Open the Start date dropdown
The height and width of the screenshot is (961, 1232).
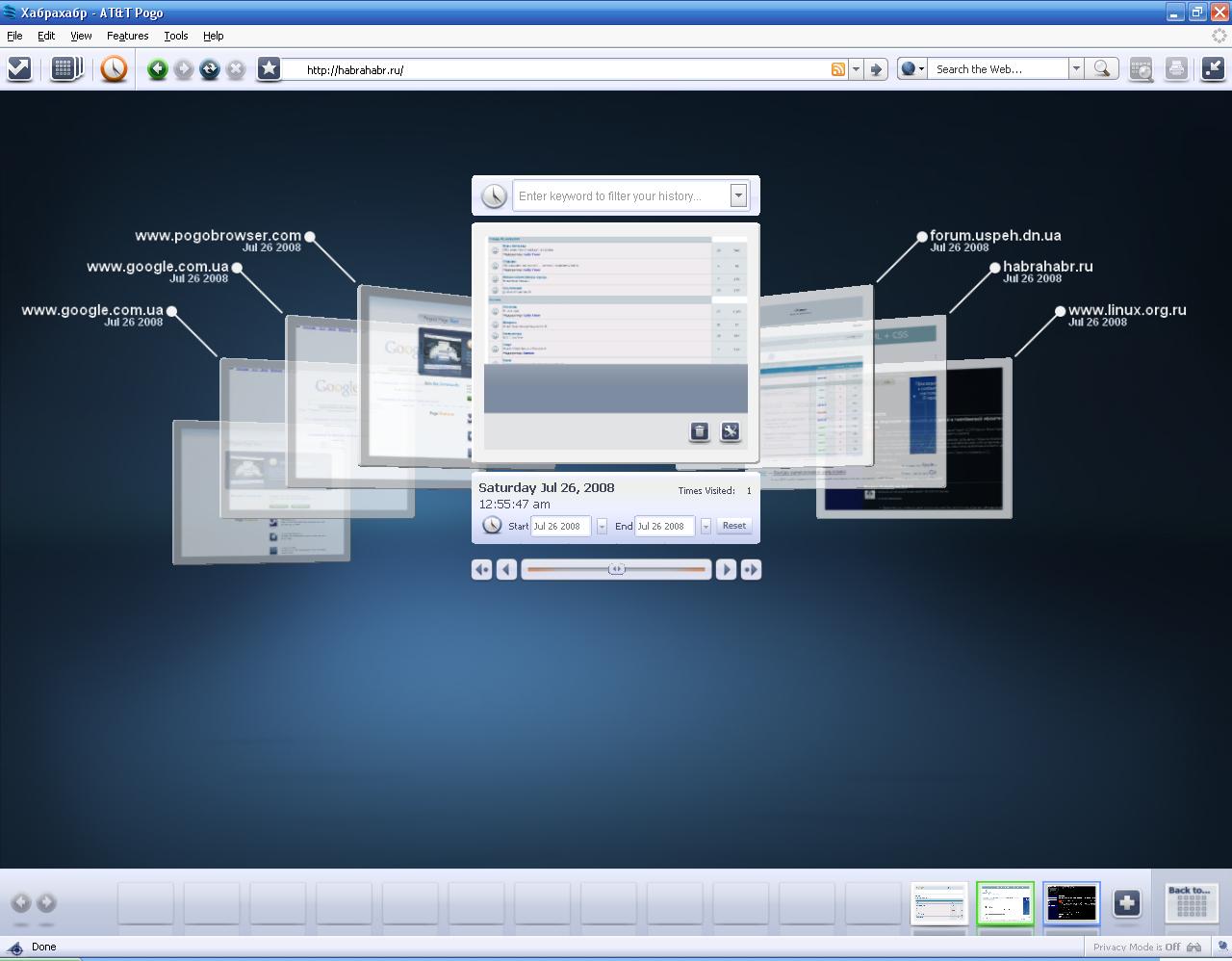602,526
